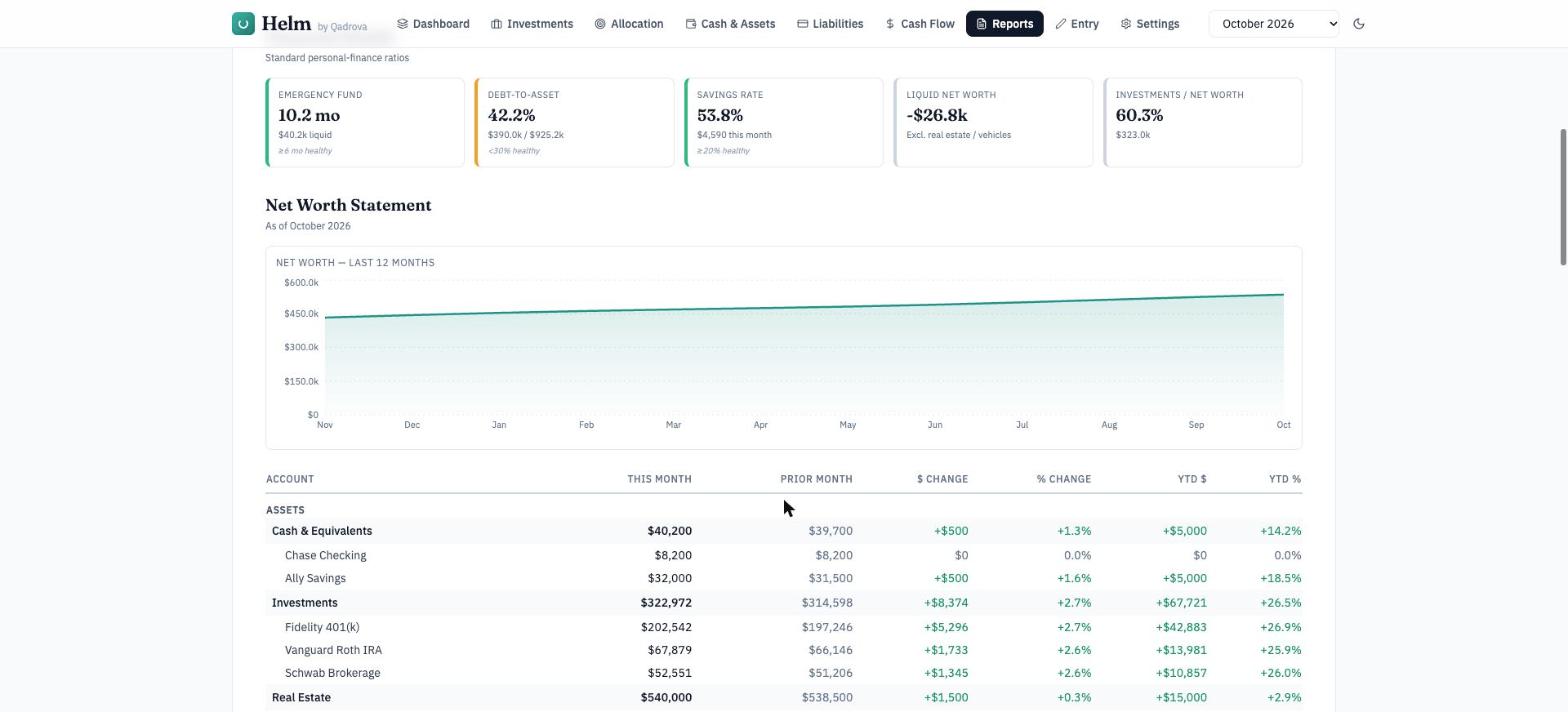Click the ACCOUNT column header
Viewport: 1568px width, 712px height.
(x=290, y=479)
